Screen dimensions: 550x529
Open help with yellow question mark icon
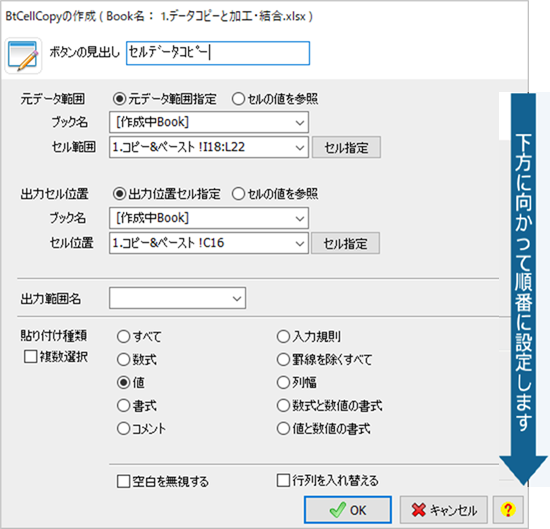click(x=508, y=510)
